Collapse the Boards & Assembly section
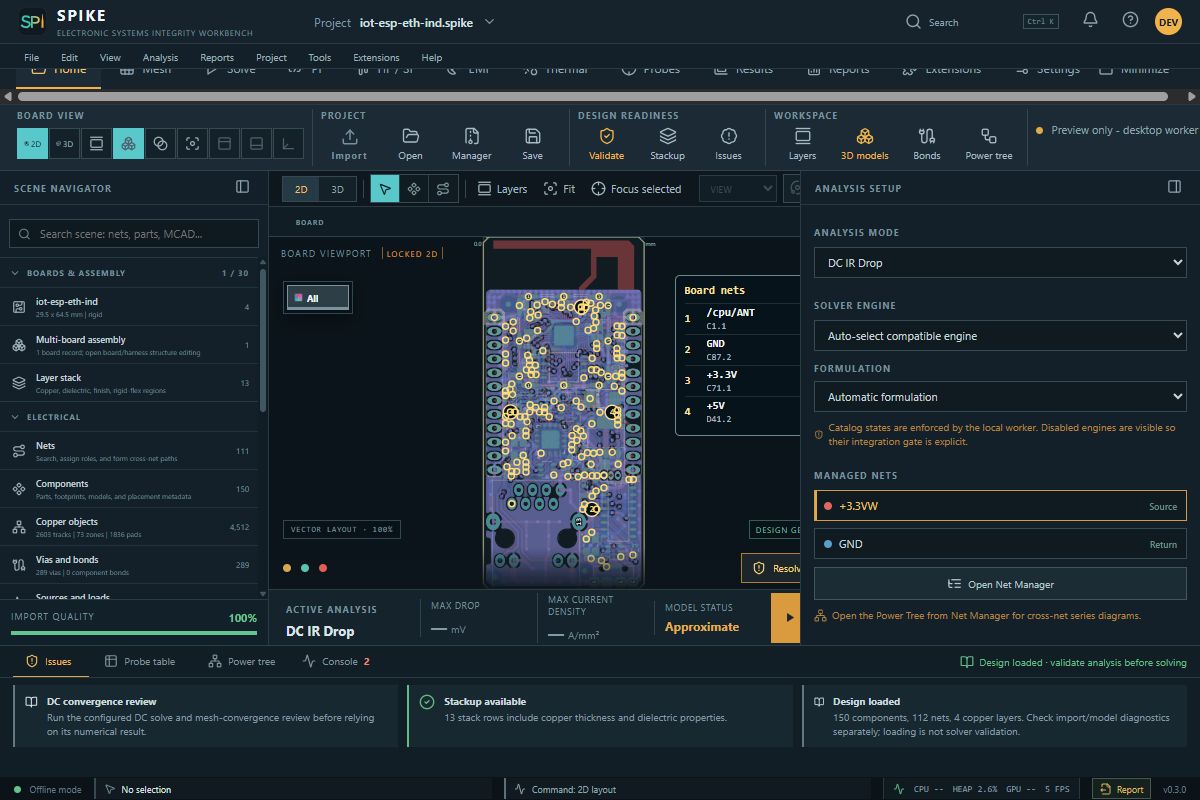Viewport: 1200px width, 800px height. click(15, 273)
